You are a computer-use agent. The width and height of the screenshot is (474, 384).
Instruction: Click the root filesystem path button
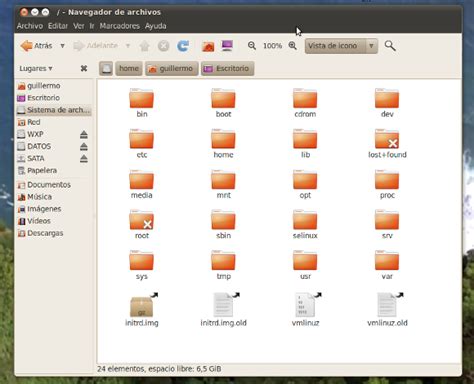[106, 69]
